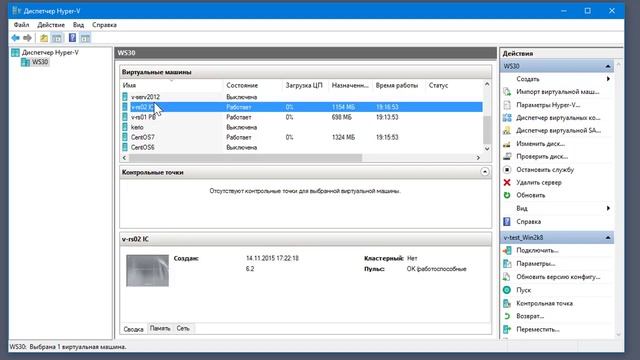
Task: Sort by the Назначенная память column header
Action: 350,85
